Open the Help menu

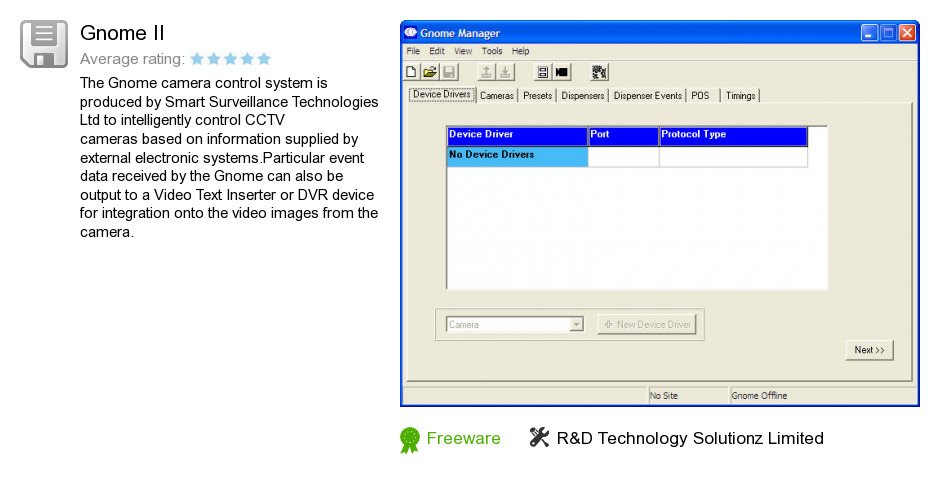pos(520,51)
